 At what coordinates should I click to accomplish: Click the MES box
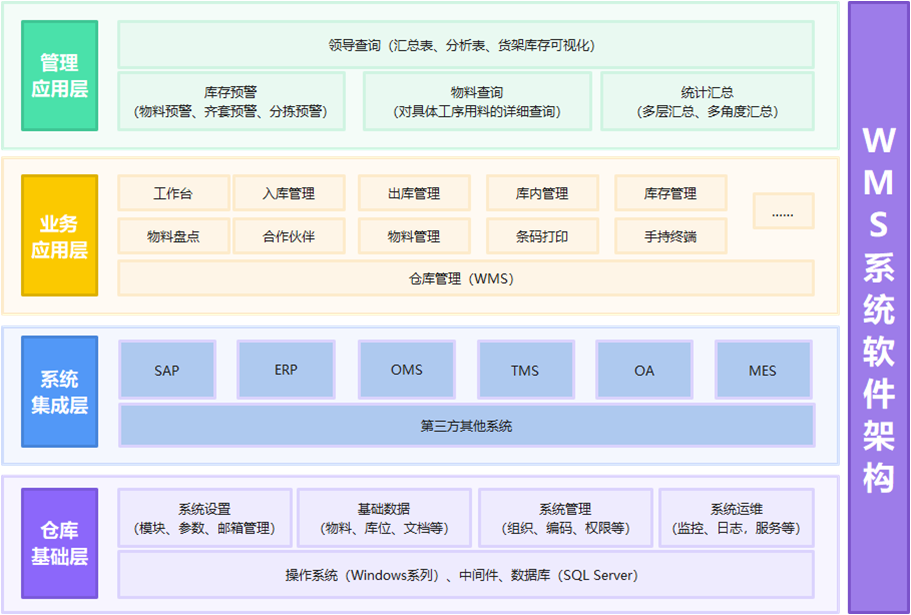click(x=763, y=370)
